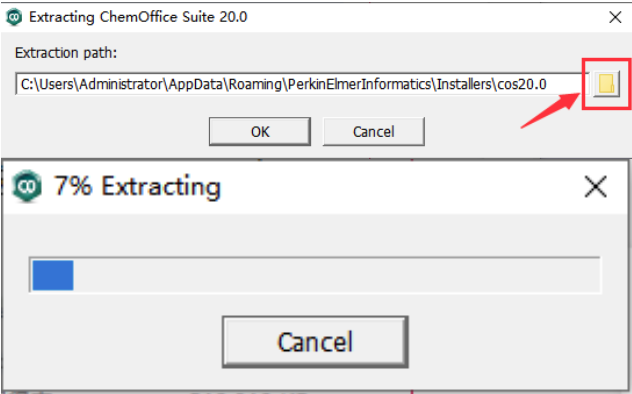Cancel extraction using large Cancel below progress bar

coord(315,342)
